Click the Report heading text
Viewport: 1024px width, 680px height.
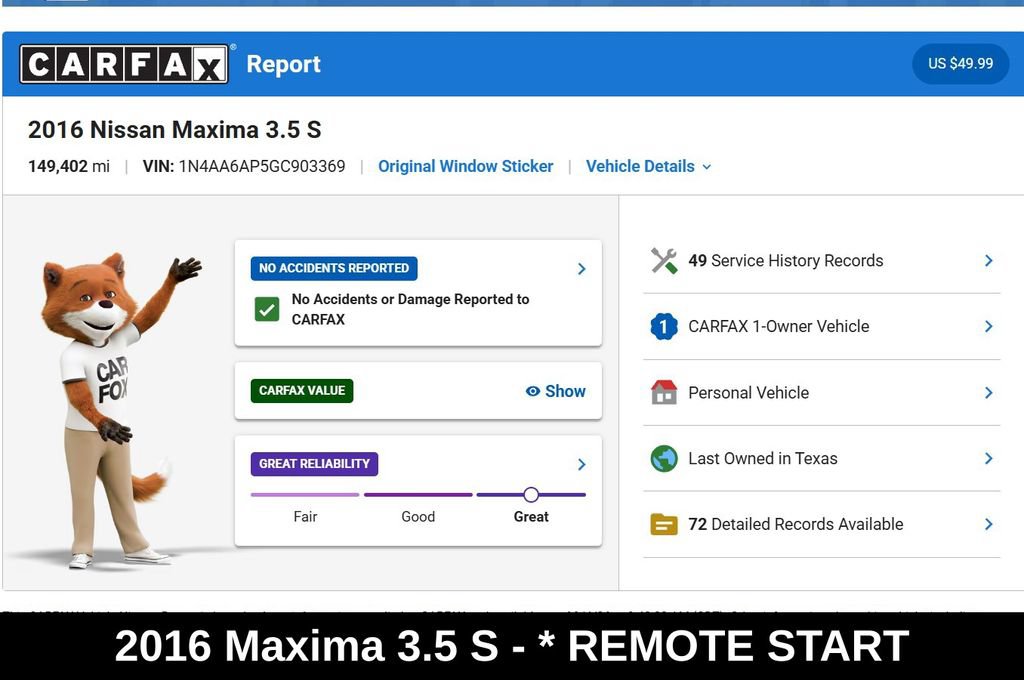(283, 64)
